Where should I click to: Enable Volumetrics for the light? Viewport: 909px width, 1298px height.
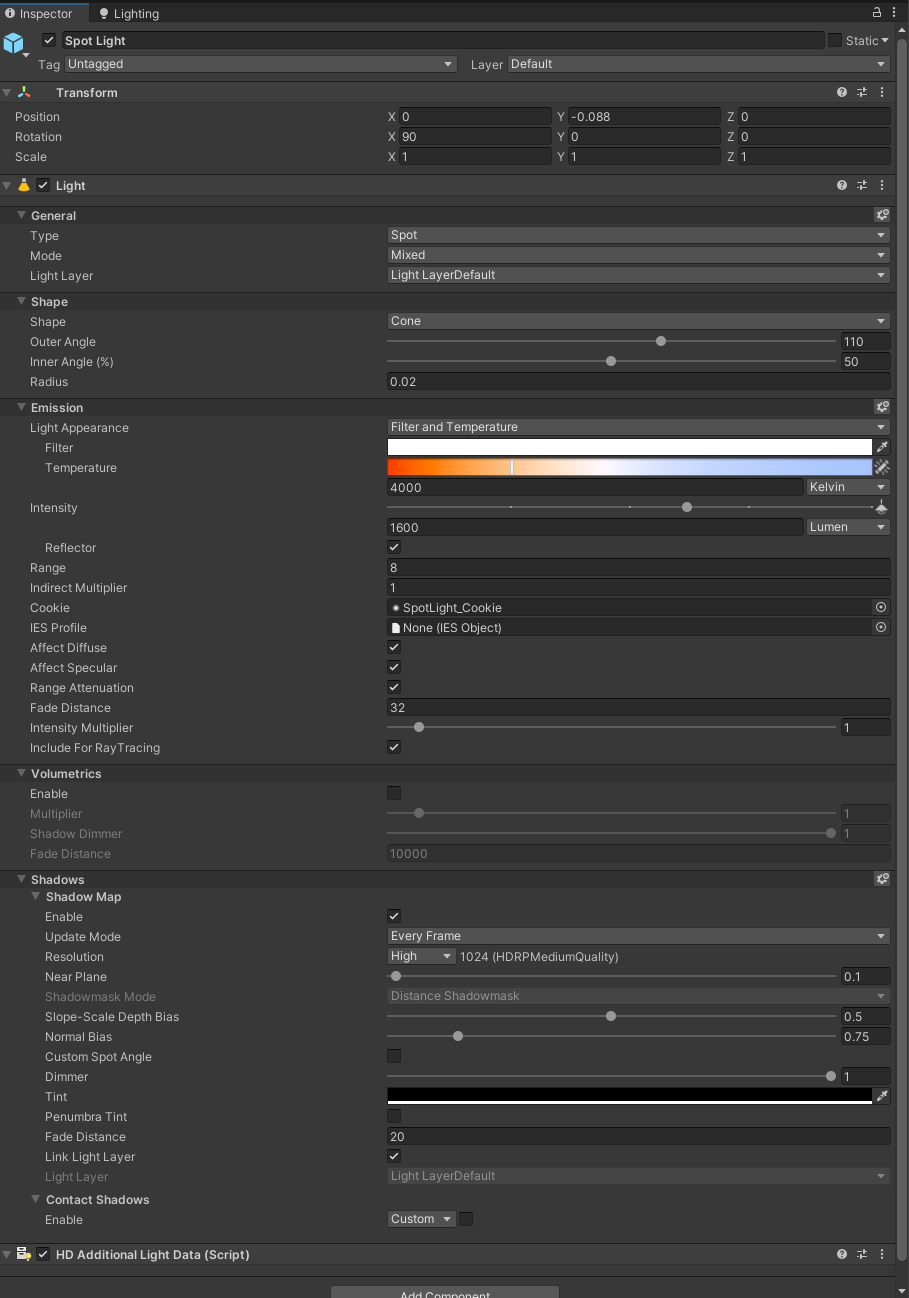coord(394,793)
